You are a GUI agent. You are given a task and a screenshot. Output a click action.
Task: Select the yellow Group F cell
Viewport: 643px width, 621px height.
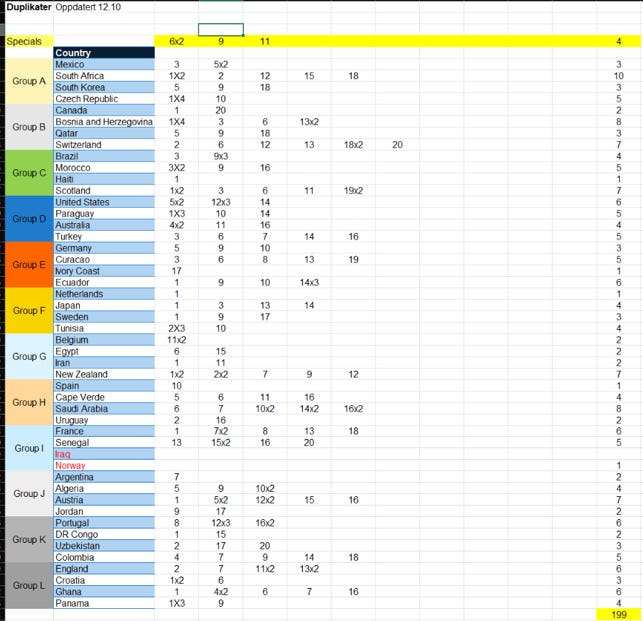29,311
